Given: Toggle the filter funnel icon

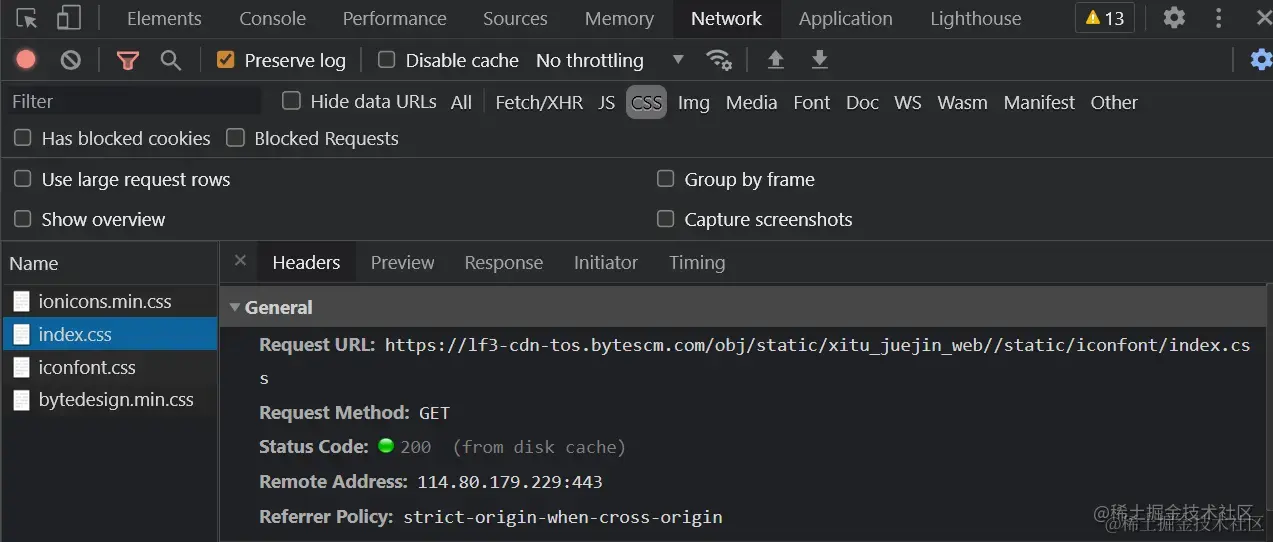Looking at the screenshot, I should pyautogui.click(x=127, y=60).
